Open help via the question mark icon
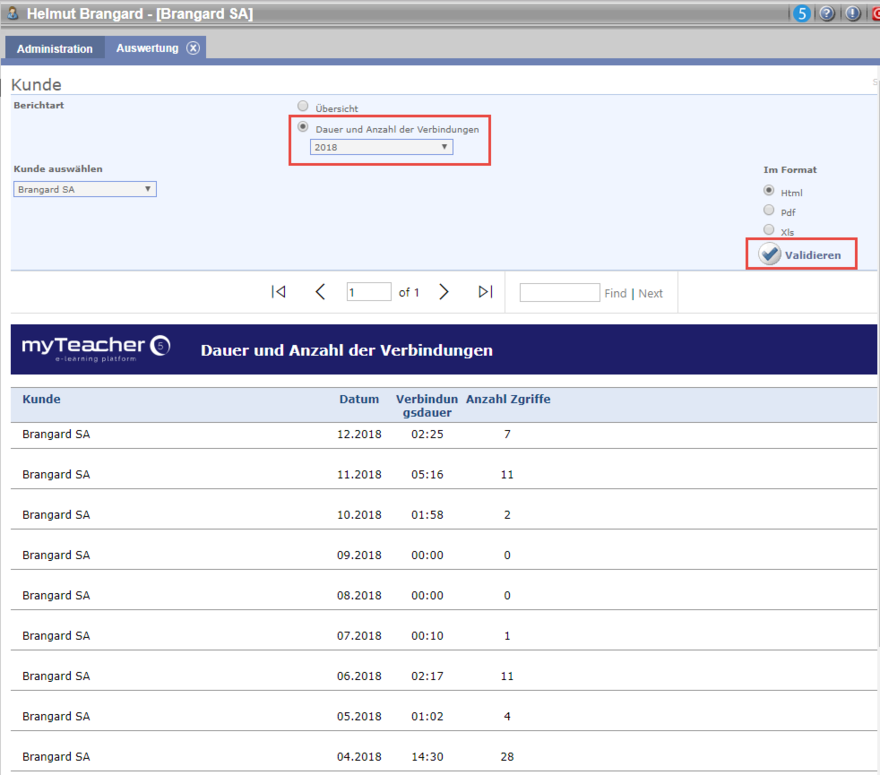 coord(827,14)
